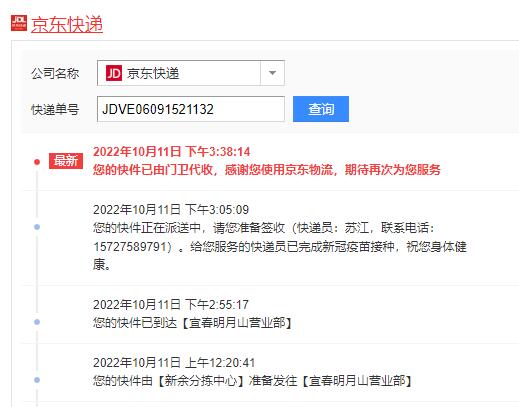Click the 公司名称 label
Screen dimensions: 519x407
pos(55,73)
